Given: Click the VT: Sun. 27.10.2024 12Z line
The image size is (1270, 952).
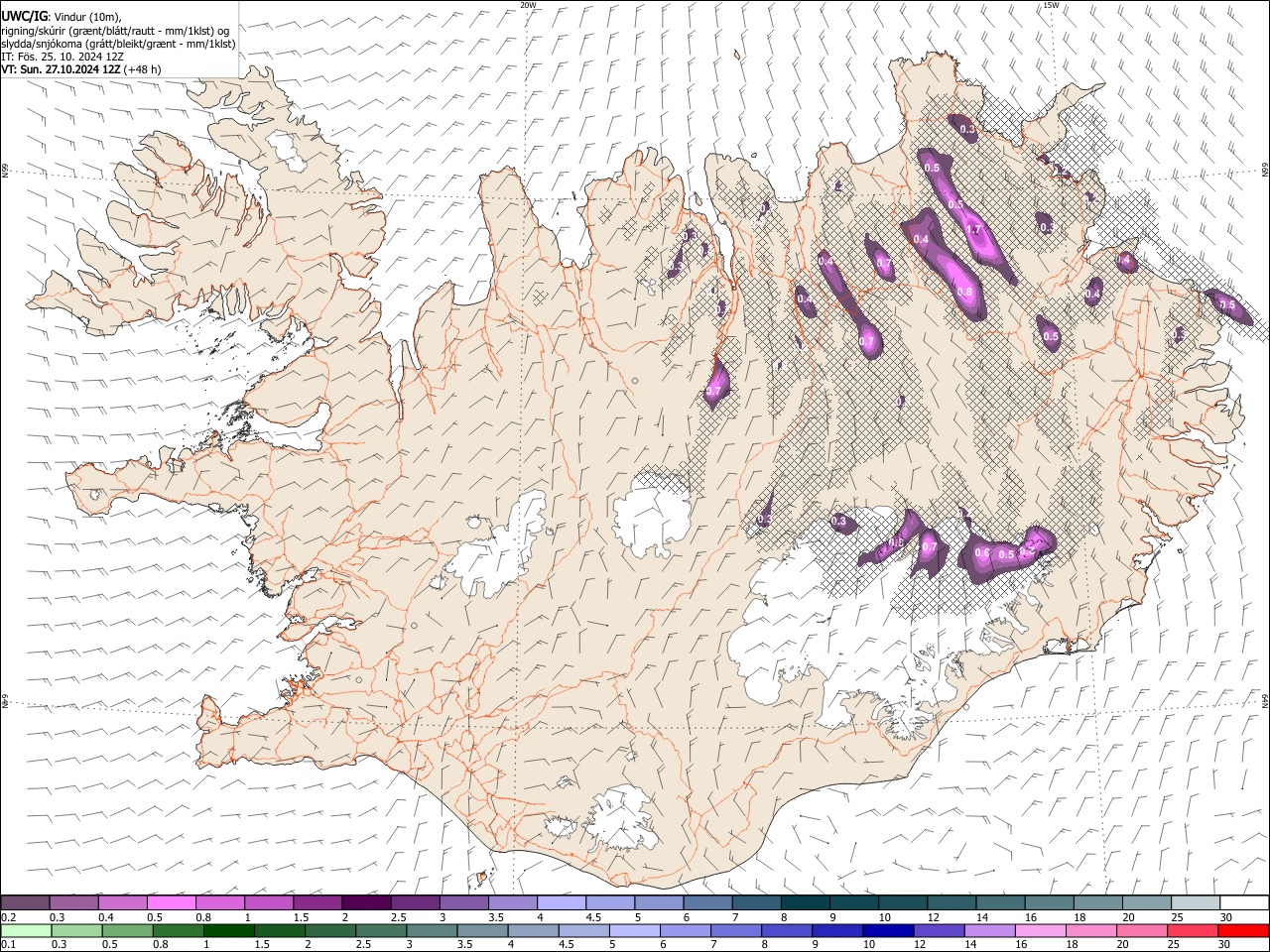Looking at the screenshot, I should [x=81, y=69].
